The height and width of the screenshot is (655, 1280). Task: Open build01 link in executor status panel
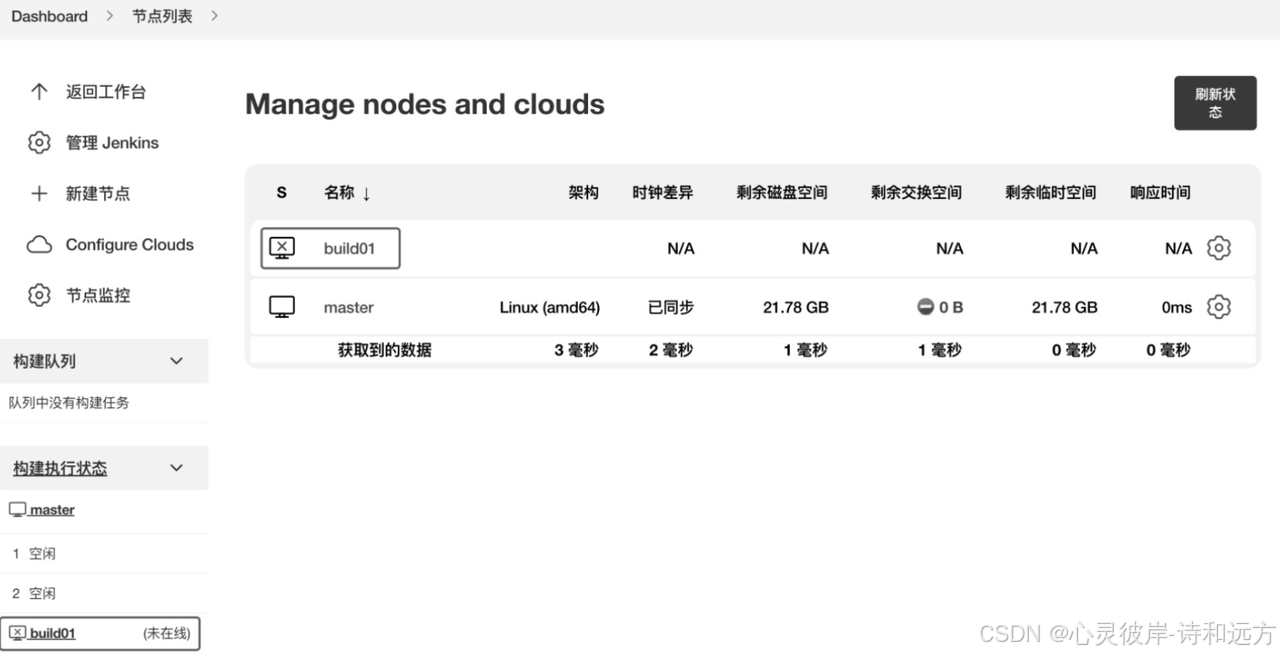pyautogui.click(x=52, y=633)
